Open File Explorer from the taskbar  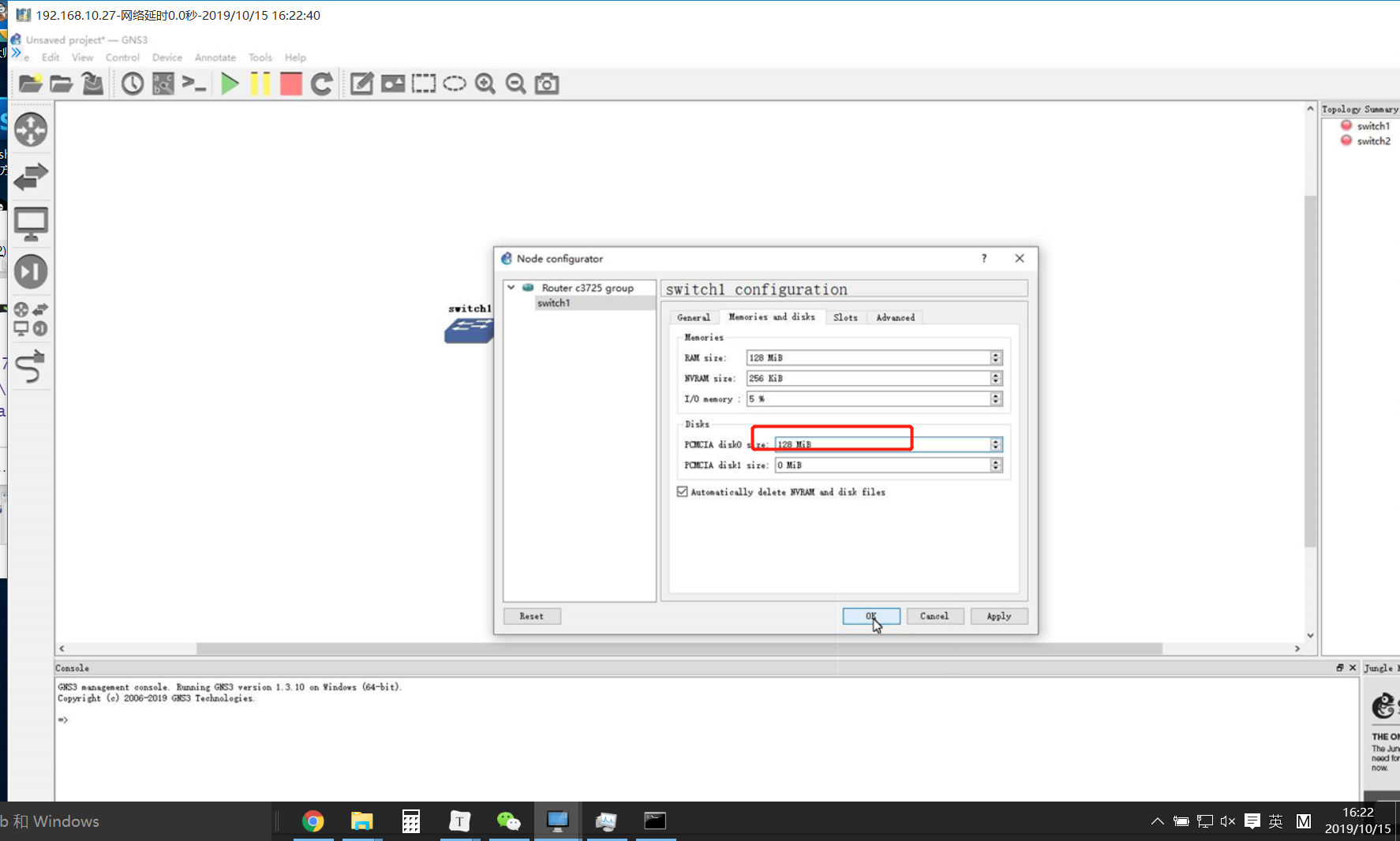tap(362, 821)
